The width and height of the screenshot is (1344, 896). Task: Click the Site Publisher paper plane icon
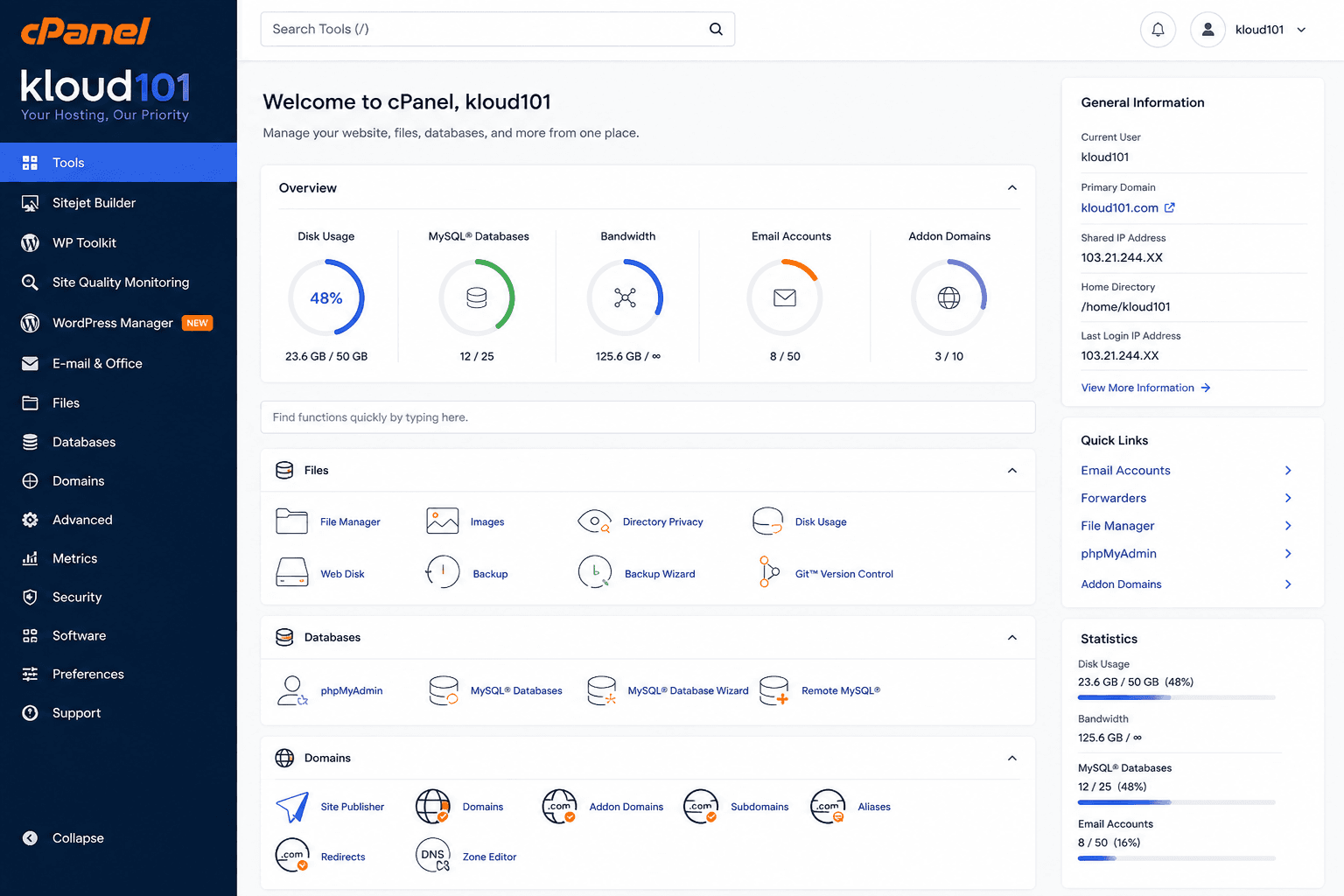[x=292, y=807]
